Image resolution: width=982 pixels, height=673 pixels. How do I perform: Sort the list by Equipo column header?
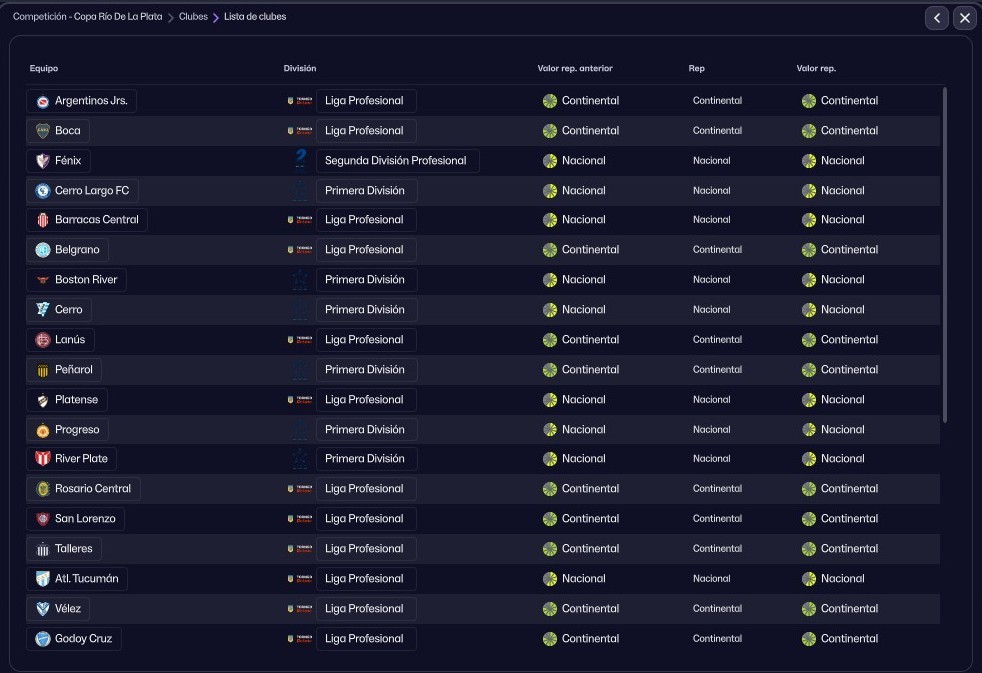point(44,69)
